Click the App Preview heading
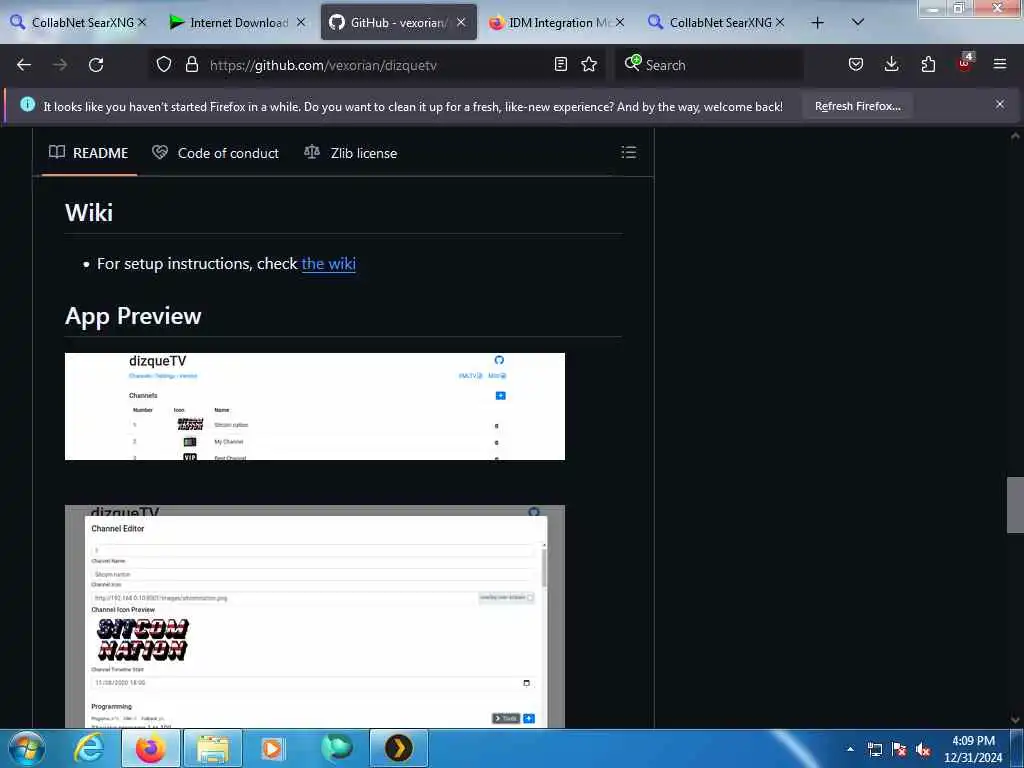Screen dimensions: 1024x768 click(133, 316)
